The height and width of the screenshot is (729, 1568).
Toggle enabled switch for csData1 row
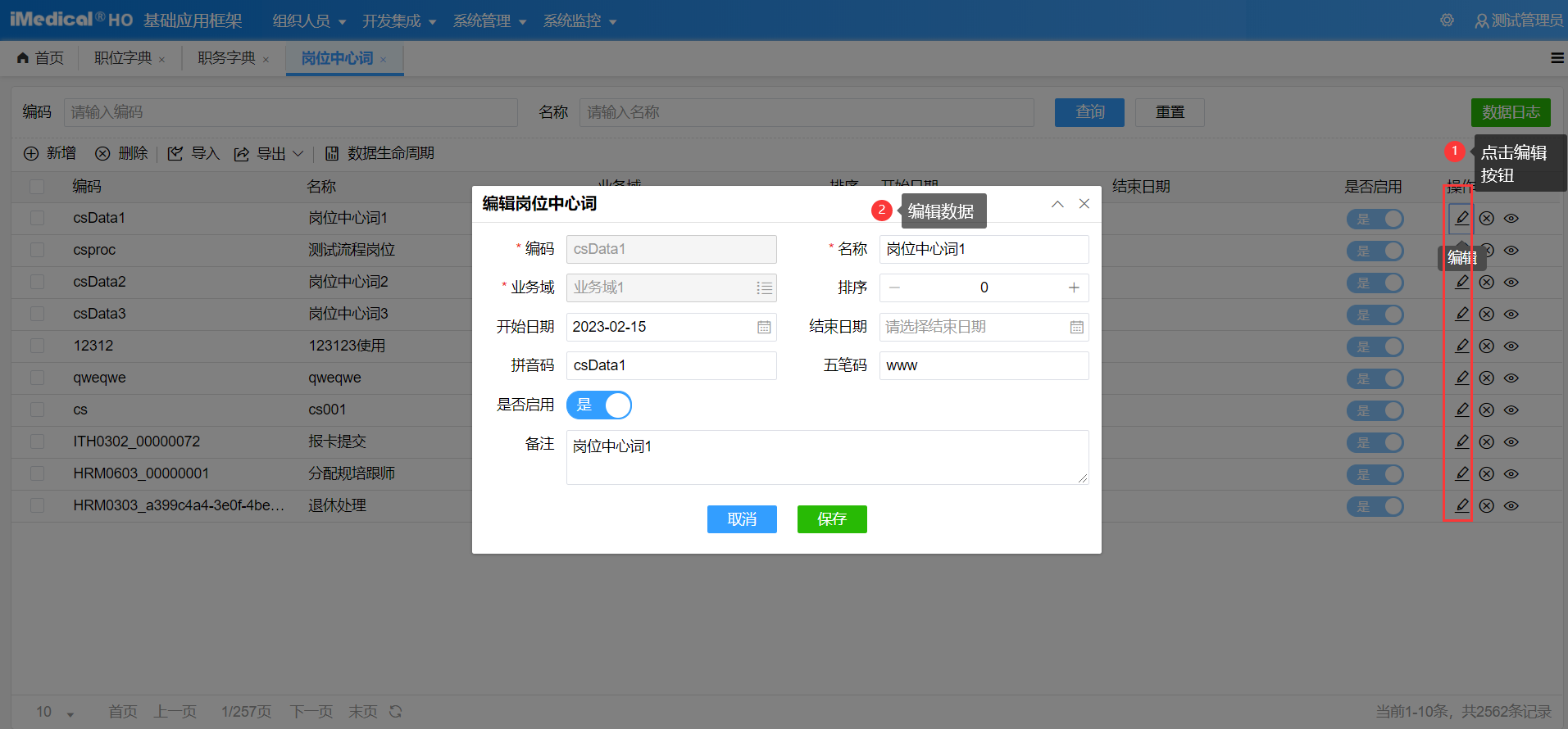point(1375,219)
